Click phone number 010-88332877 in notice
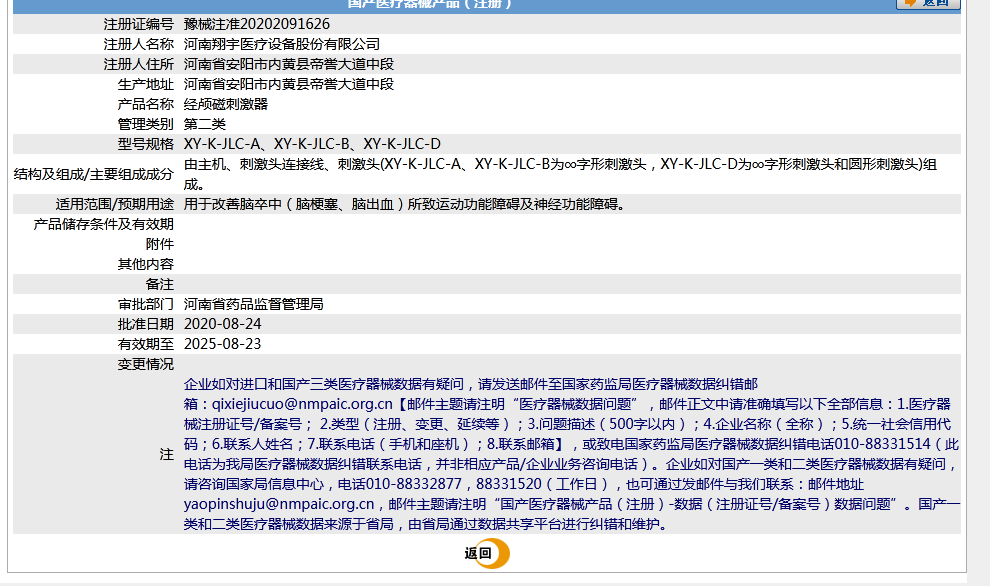The image size is (990, 586). [x=414, y=484]
